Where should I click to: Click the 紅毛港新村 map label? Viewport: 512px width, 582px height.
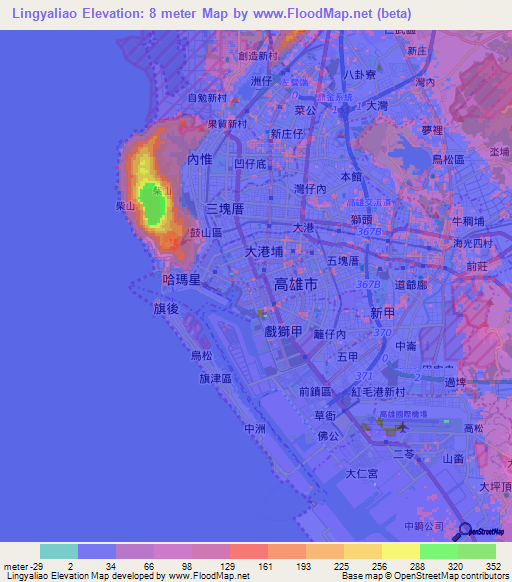[378, 392]
